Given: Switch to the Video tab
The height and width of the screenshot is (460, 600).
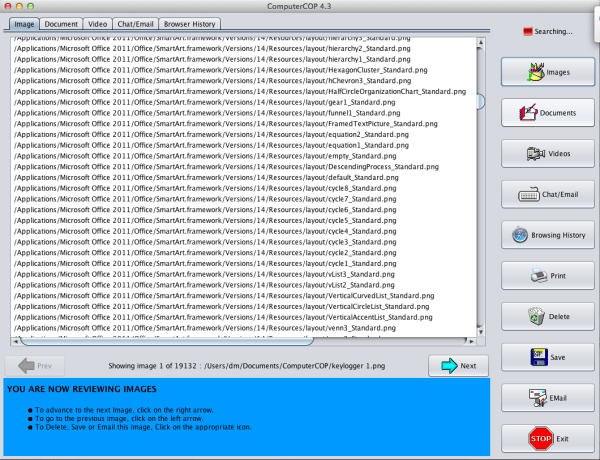Looking at the screenshot, I should (98, 24).
